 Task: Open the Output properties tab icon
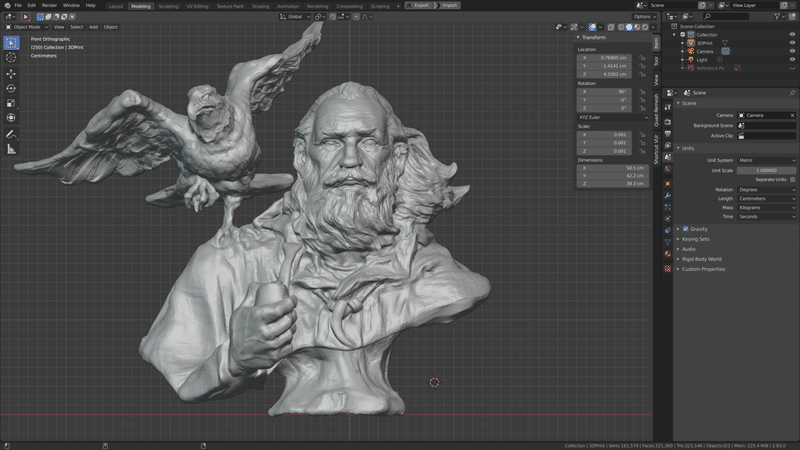(668, 133)
